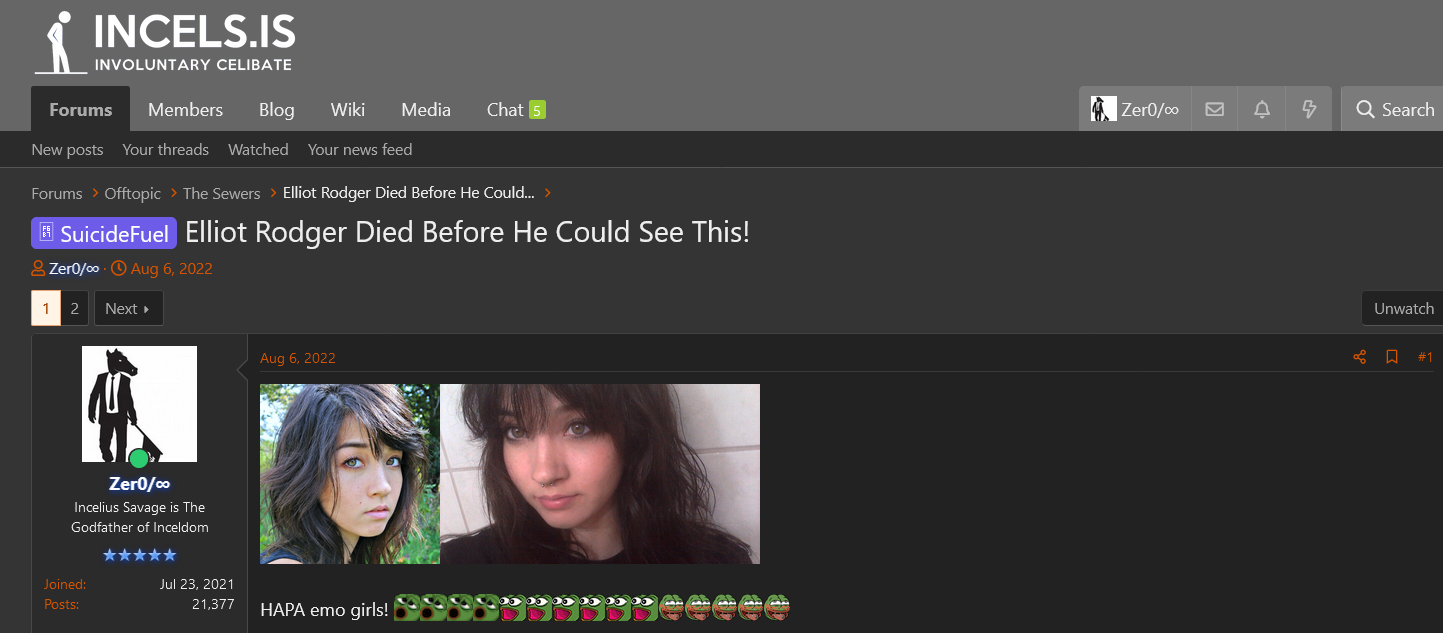
Task: Click the small avatar beside Zer0/∞ in navbar
Action: tap(1103, 109)
